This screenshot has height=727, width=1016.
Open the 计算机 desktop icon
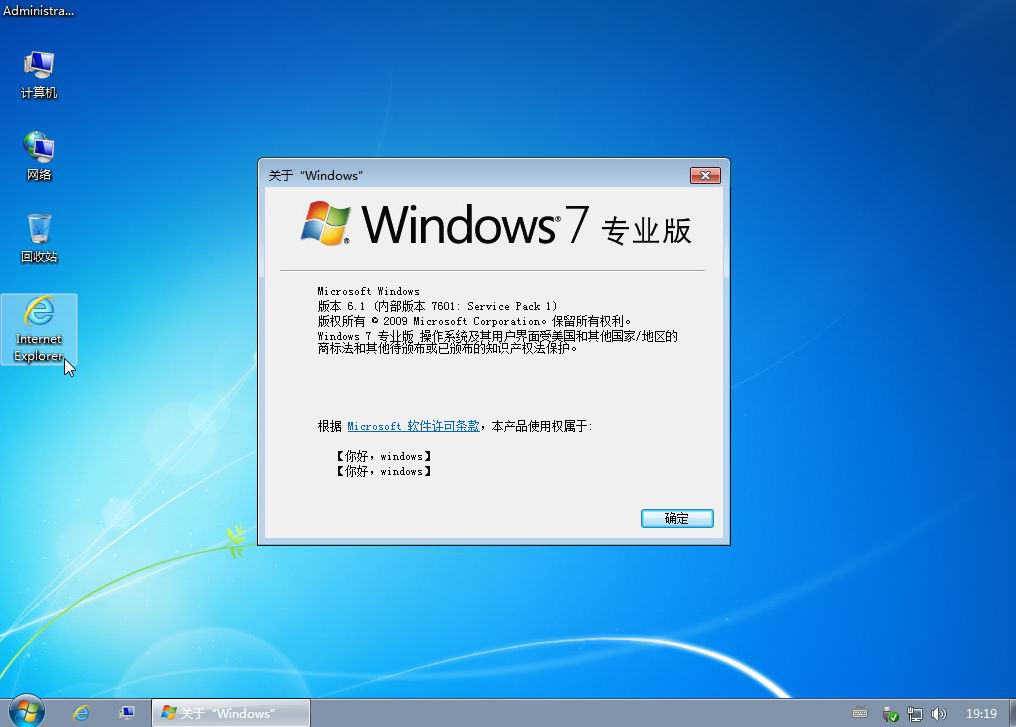click(39, 75)
